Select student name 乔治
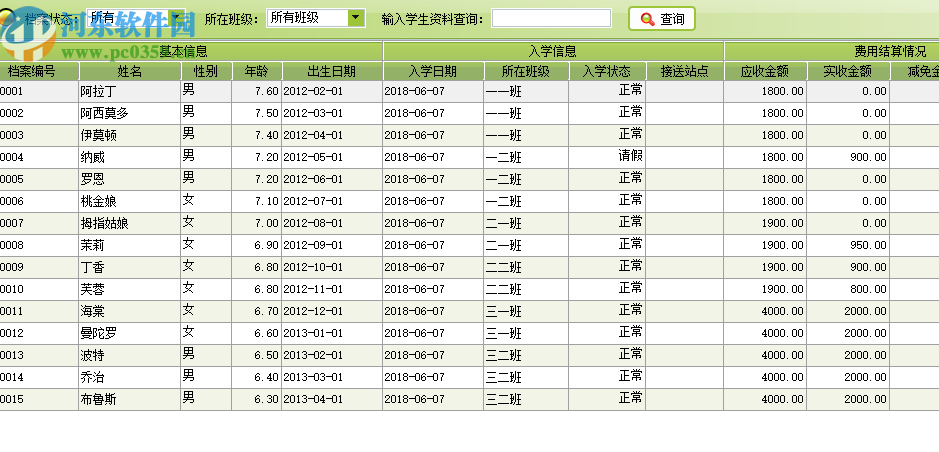Image resolution: width=939 pixels, height=452 pixels. [x=92, y=378]
